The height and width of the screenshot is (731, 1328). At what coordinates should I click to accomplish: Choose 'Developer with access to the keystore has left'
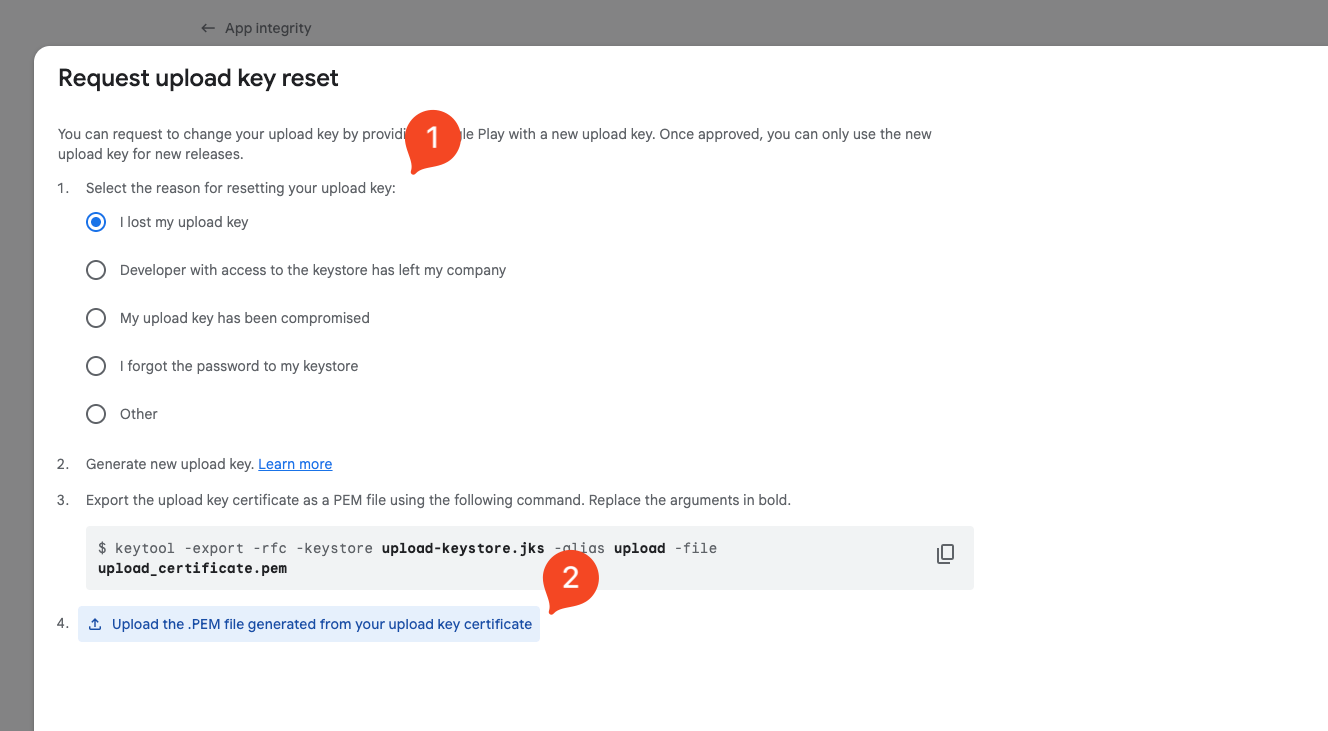click(96, 270)
